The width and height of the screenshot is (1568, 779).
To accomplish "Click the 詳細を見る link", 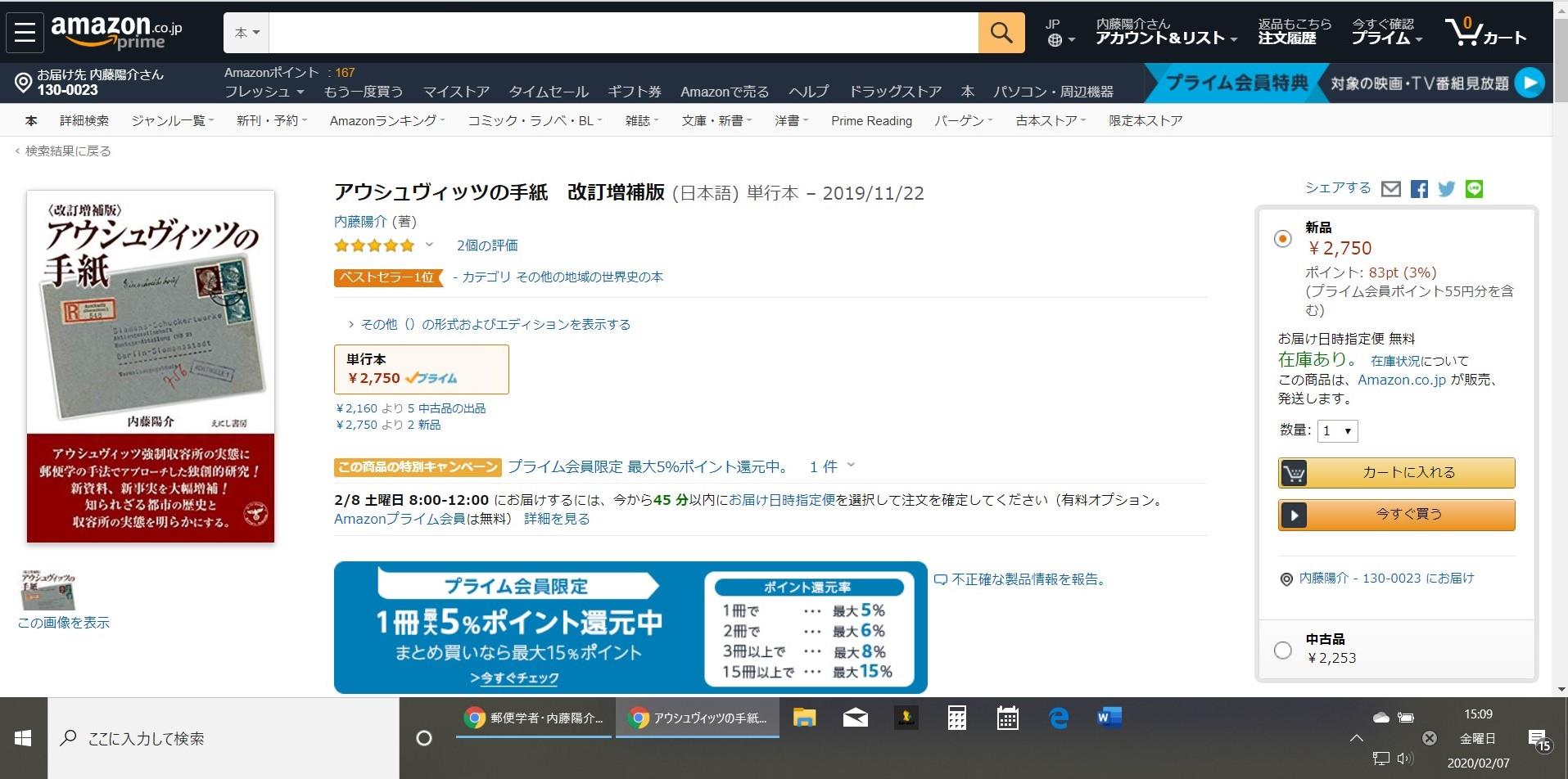I will click(557, 519).
